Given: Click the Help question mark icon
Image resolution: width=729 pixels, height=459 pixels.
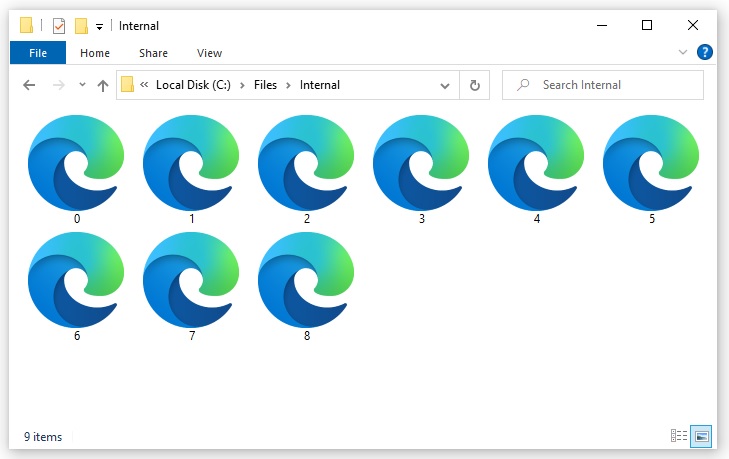Looking at the screenshot, I should (x=704, y=52).
